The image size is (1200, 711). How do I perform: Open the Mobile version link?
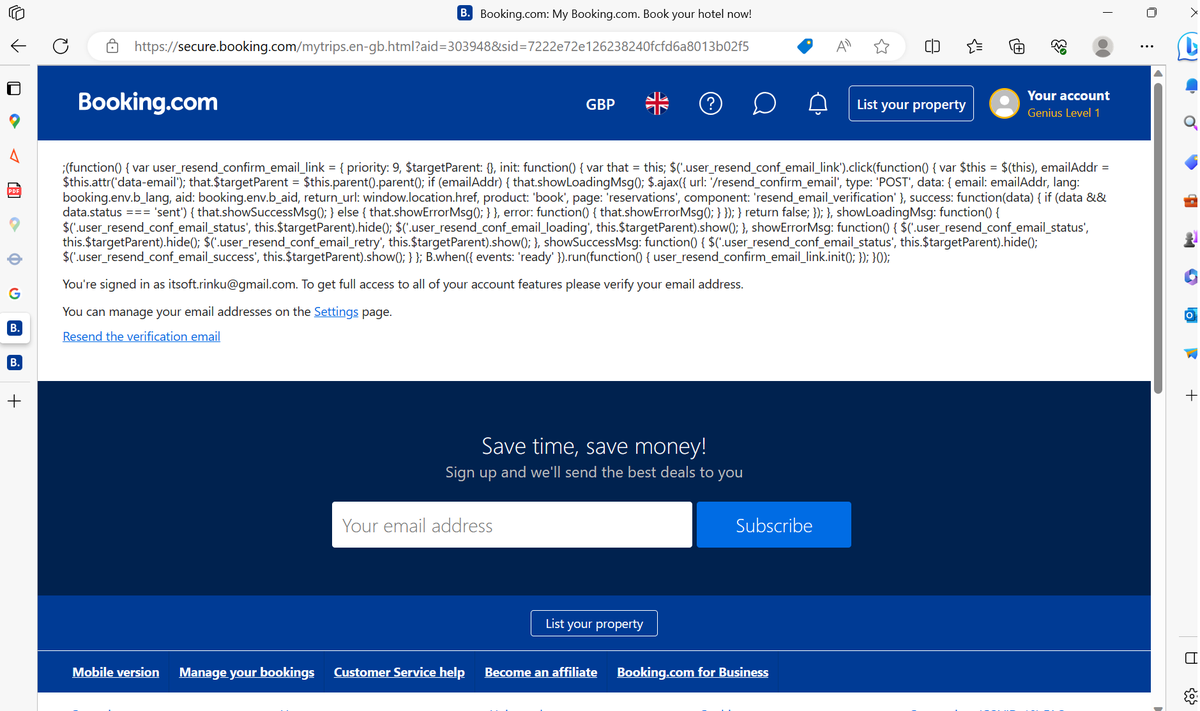pyautogui.click(x=116, y=672)
